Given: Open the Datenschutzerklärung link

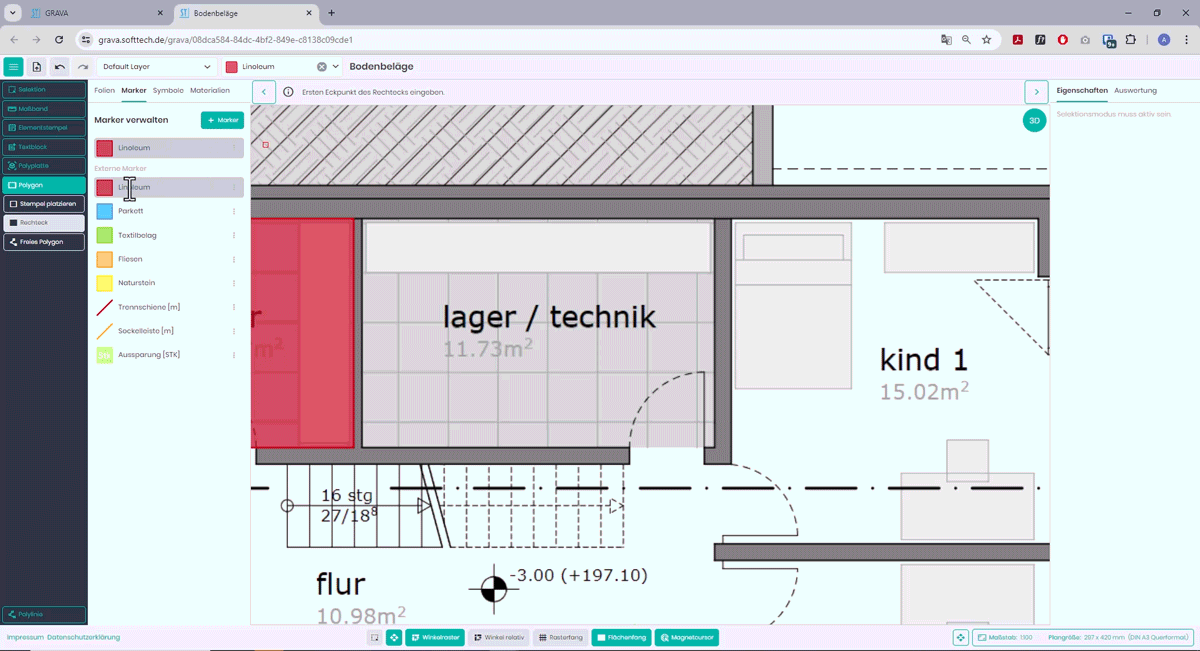Looking at the screenshot, I should (x=84, y=637).
